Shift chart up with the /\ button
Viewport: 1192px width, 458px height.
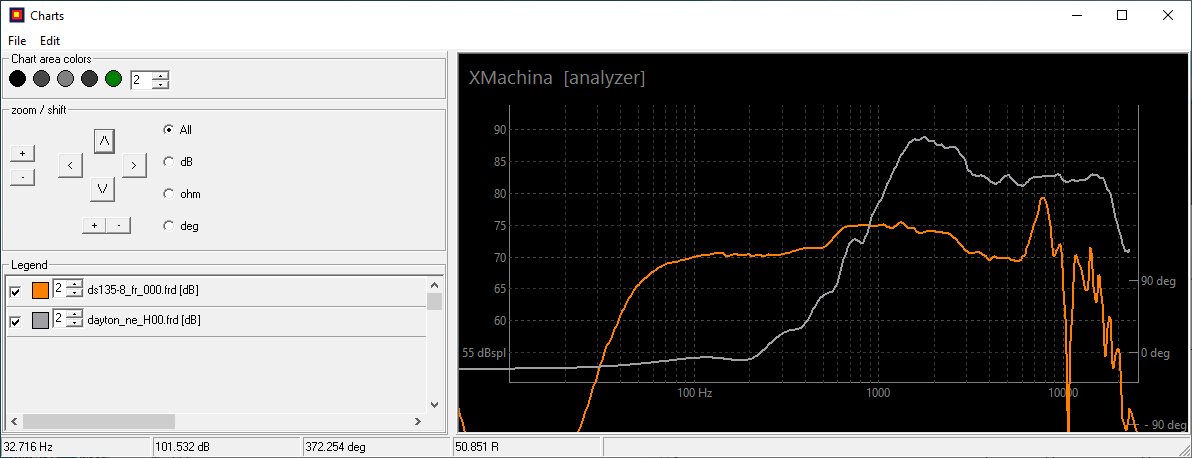[x=104, y=141]
